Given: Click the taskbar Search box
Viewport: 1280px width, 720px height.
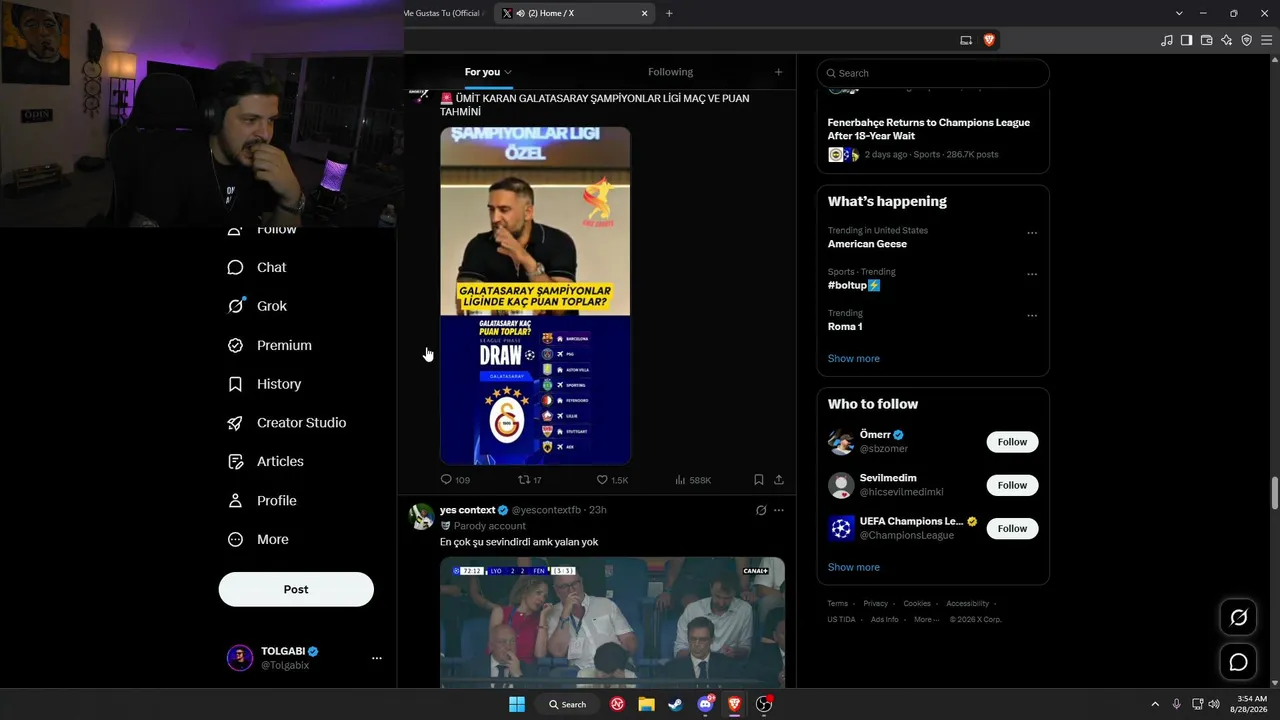Looking at the screenshot, I should tap(568, 704).
